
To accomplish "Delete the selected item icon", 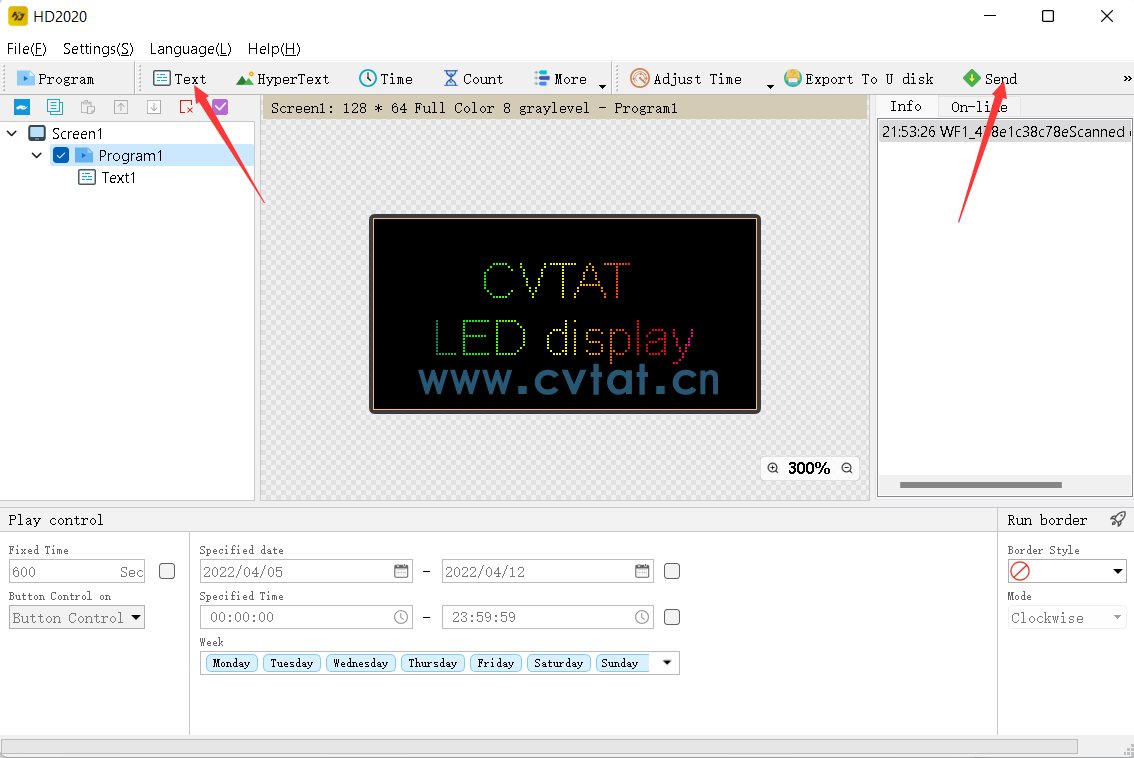I will [x=187, y=108].
